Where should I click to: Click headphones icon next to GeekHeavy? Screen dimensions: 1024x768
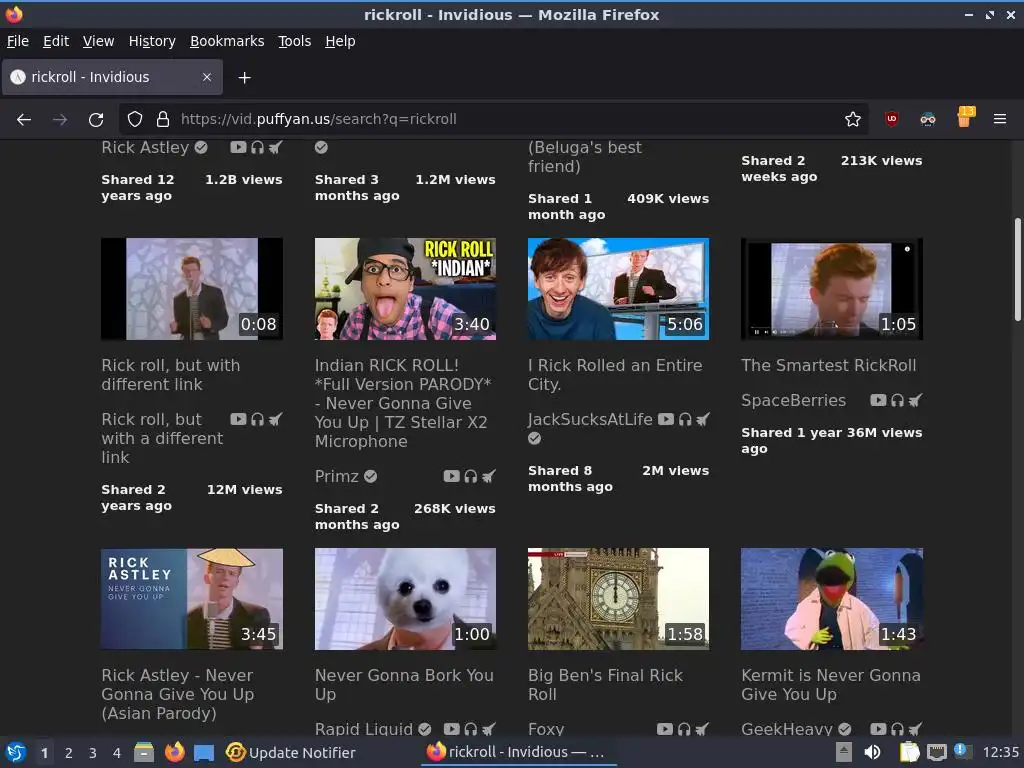click(x=897, y=728)
